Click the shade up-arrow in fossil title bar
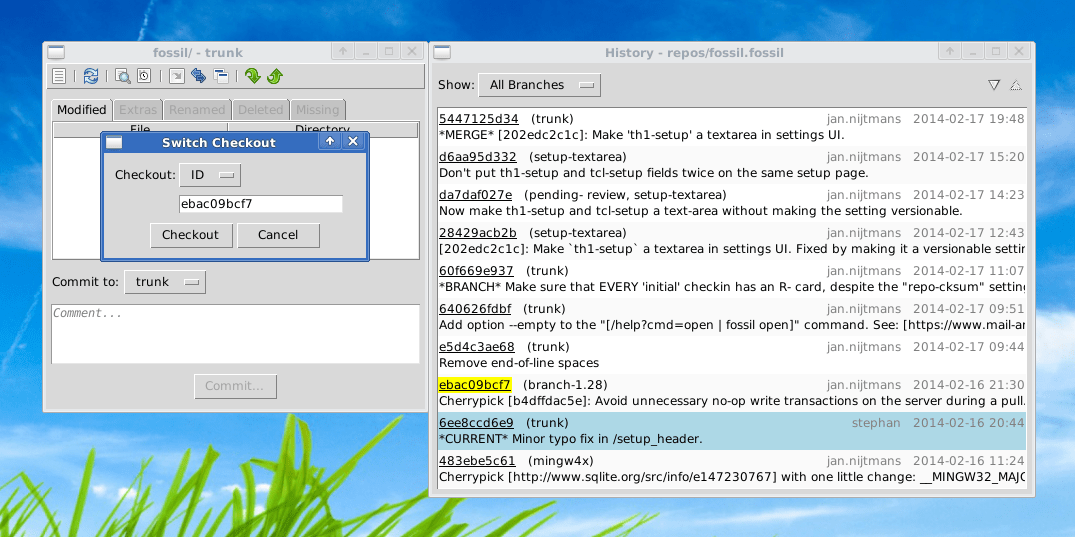1075x537 pixels. (x=343, y=51)
